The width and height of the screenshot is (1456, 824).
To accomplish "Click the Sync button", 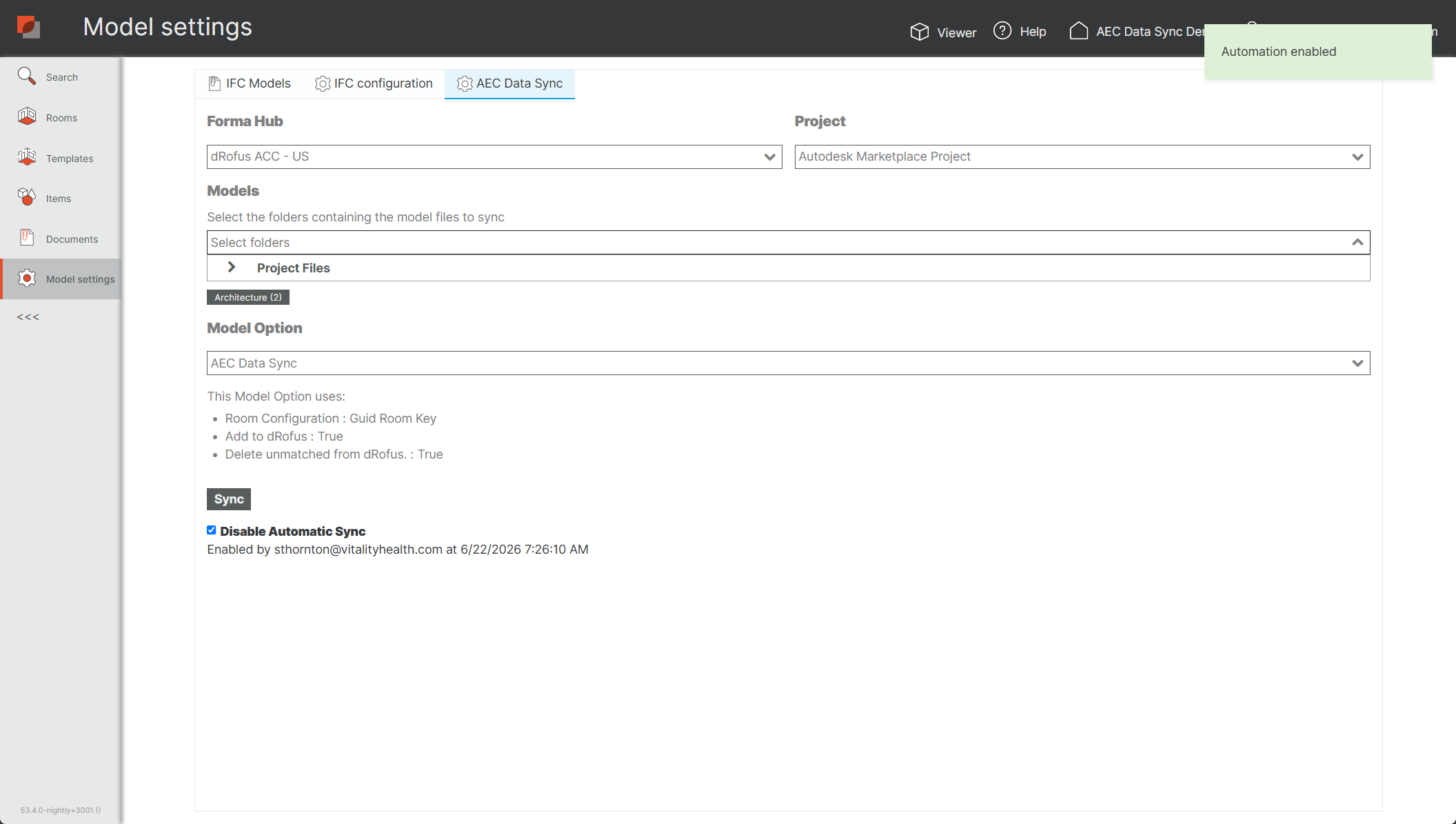I will click(x=229, y=499).
